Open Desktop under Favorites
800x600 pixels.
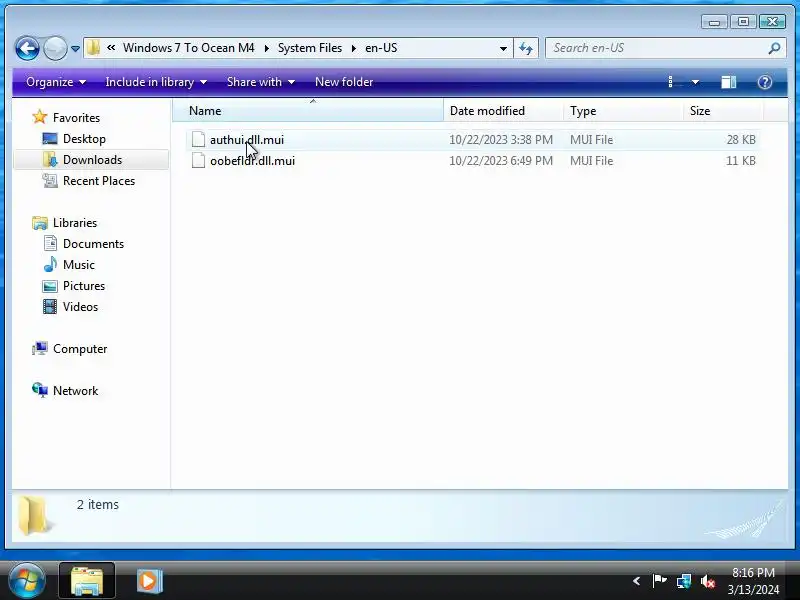(84, 139)
